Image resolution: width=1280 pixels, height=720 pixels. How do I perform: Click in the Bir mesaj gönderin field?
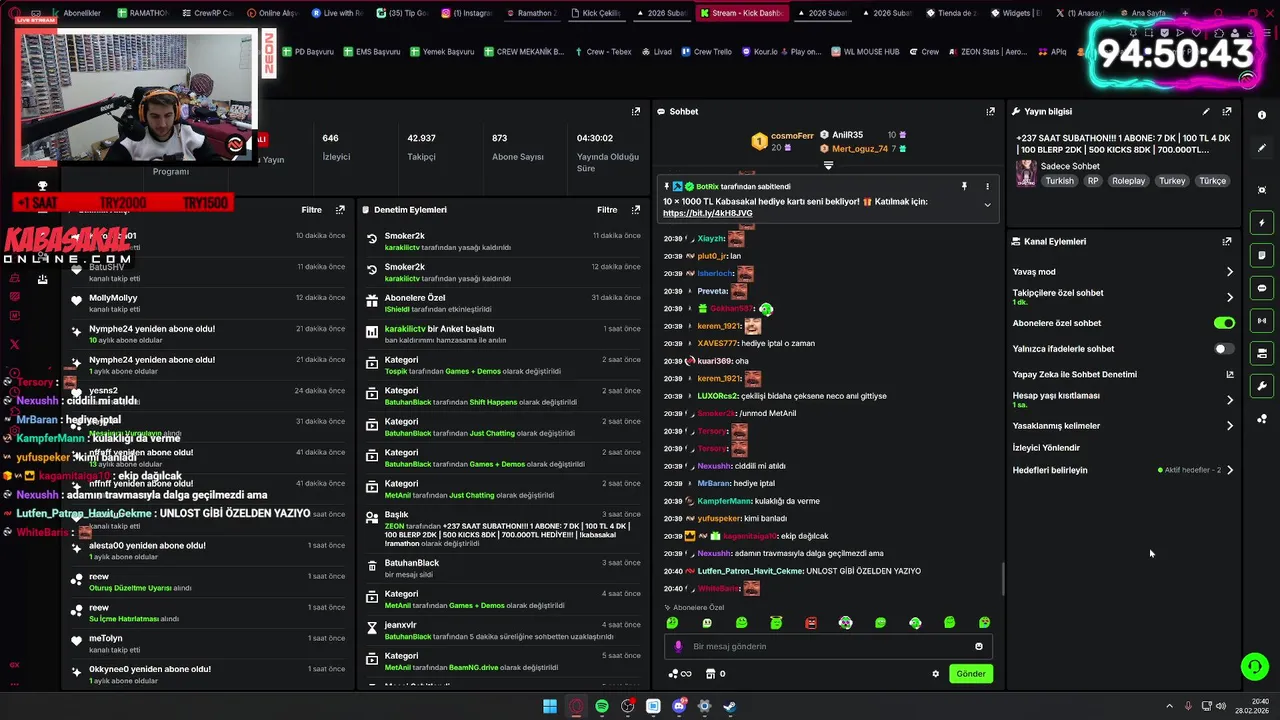[x=828, y=646]
